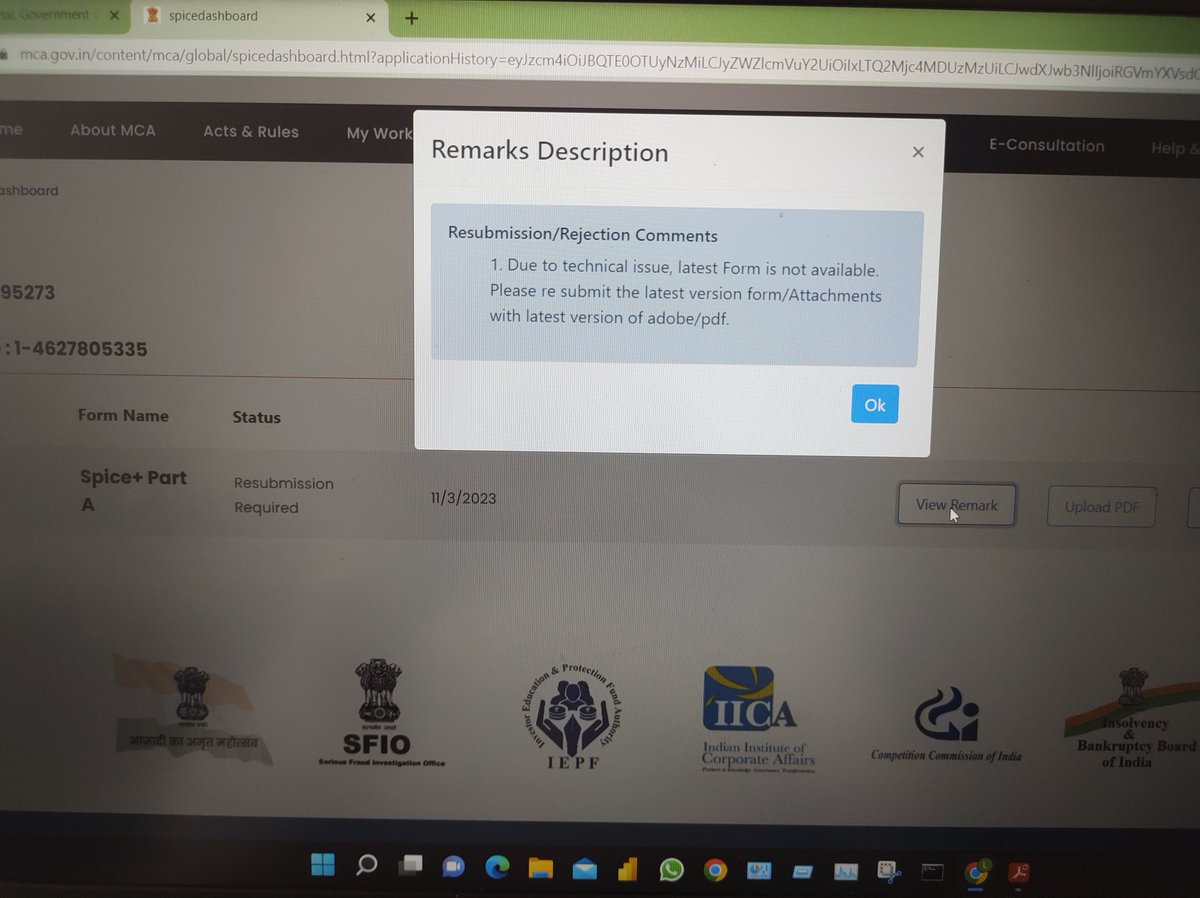Click the Azadi Ka Amrit Mahotsav logo
This screenshot has width=1200, height=898.
click(x=194, y=708)
